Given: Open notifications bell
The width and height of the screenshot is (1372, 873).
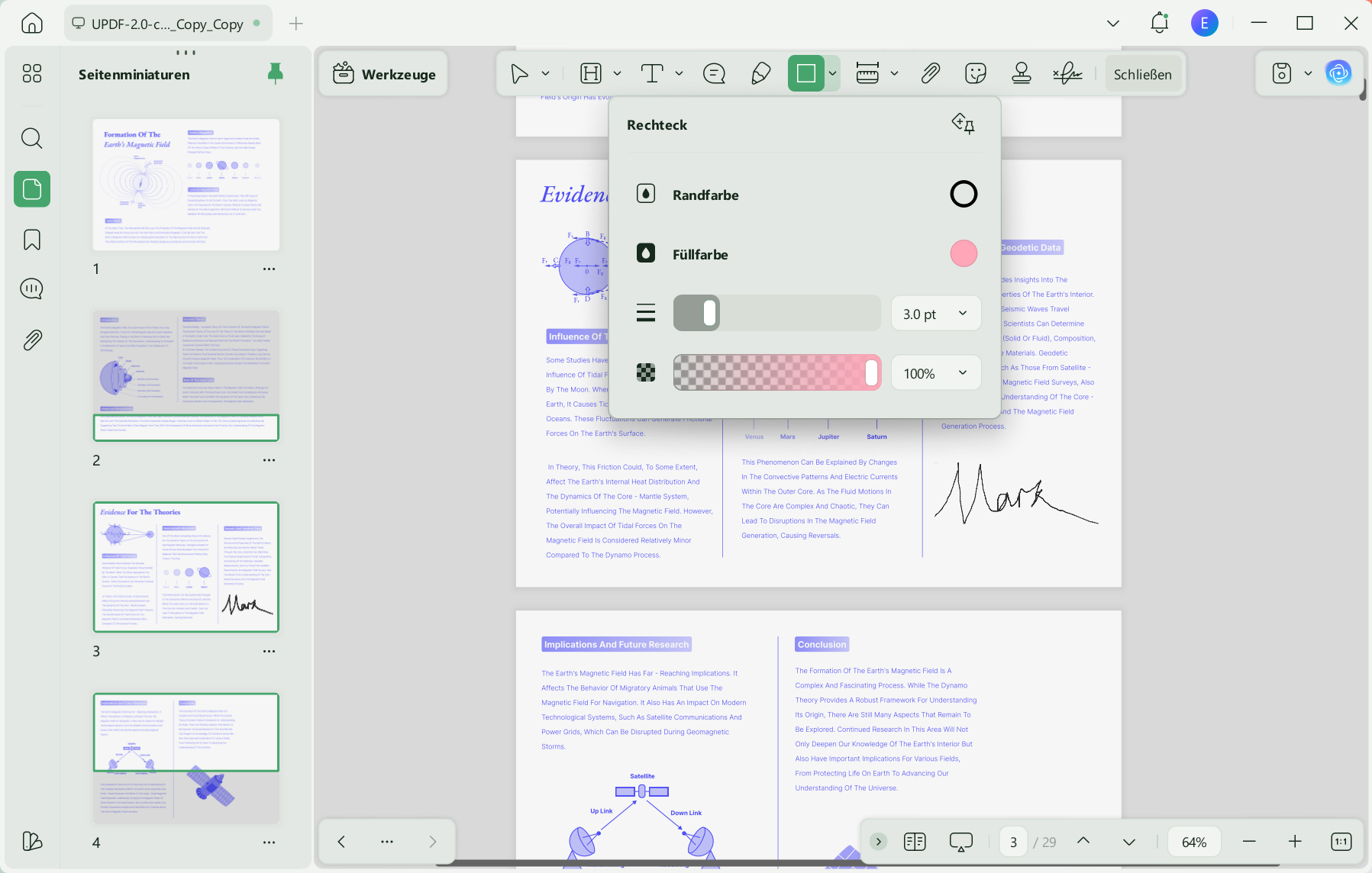Looking at the screenshot, I should (x=1159, y=23).
